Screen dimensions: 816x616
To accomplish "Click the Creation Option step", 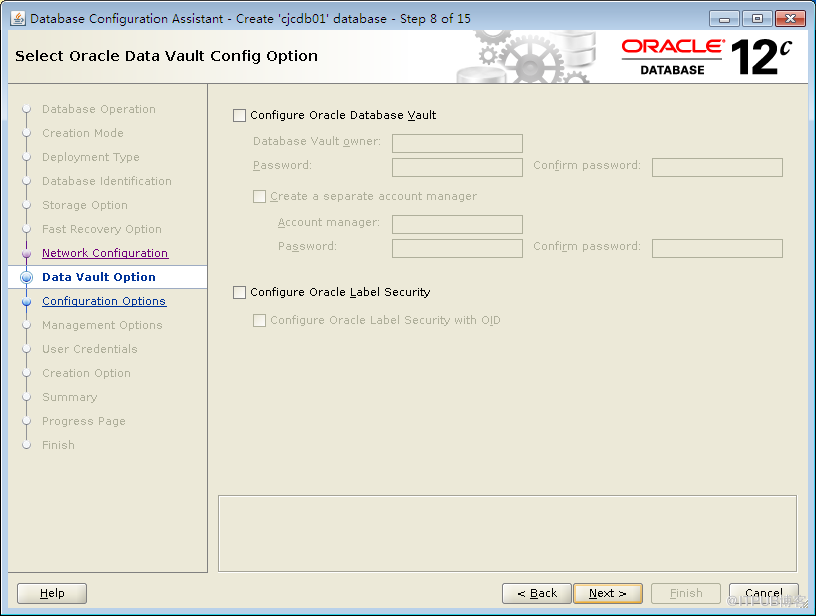I will [86, 373].
